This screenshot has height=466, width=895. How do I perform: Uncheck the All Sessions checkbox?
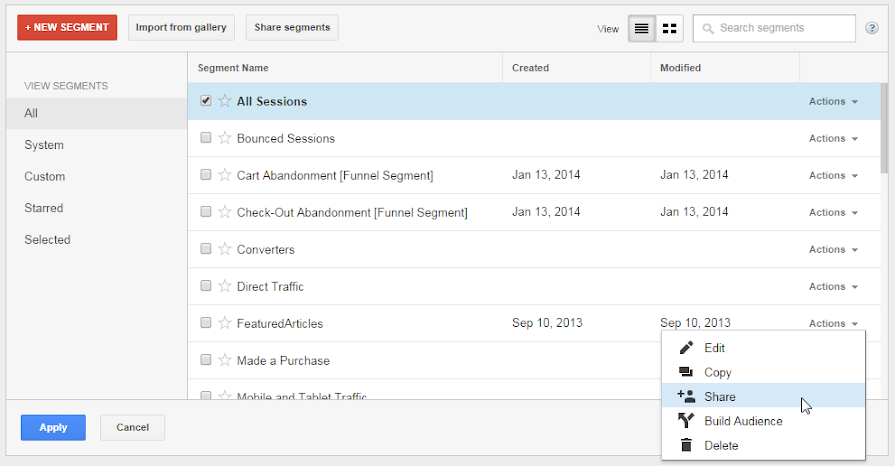click(206, 101)
